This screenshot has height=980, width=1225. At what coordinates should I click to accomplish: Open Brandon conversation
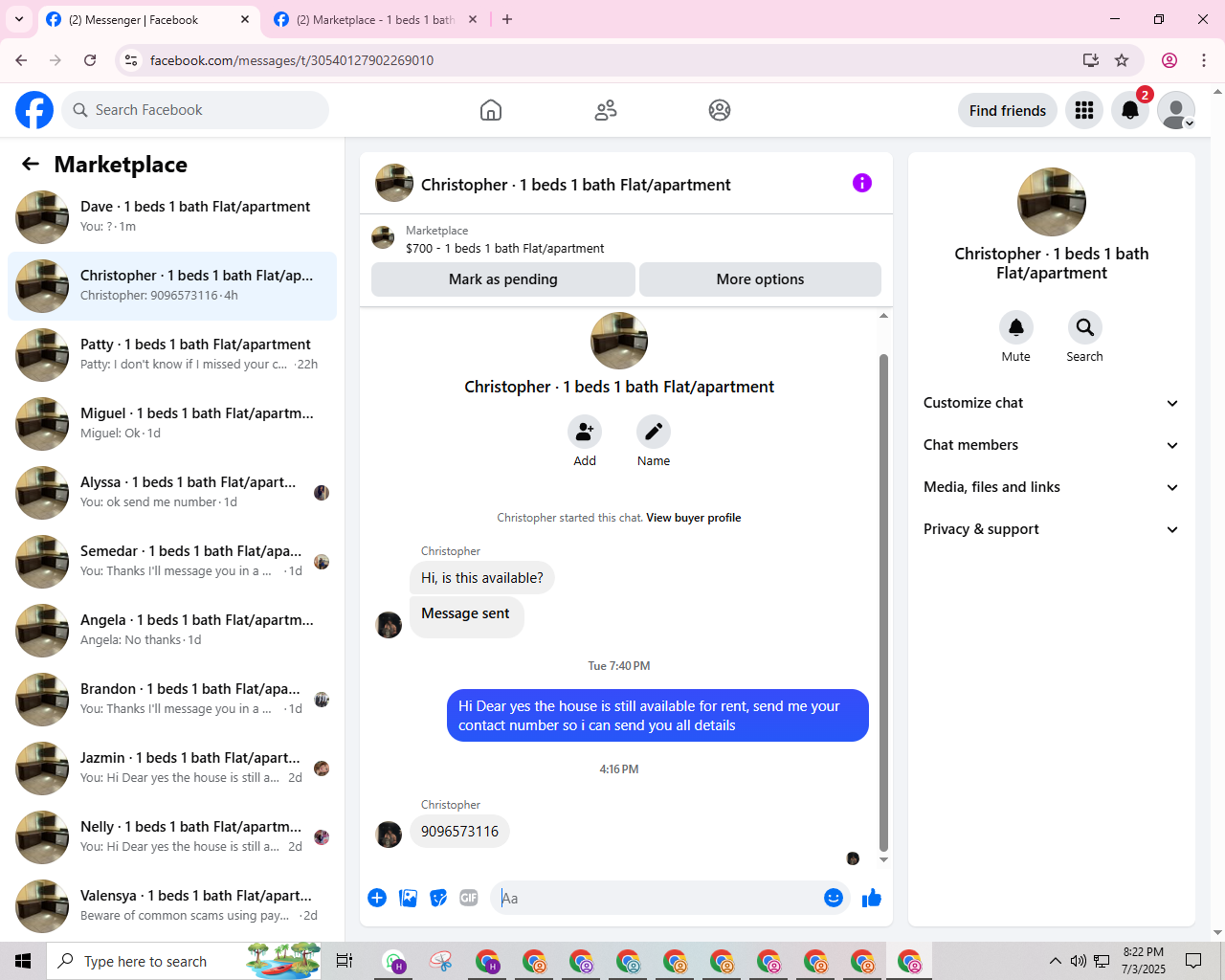pyautogui.click(x=172, y=700)
